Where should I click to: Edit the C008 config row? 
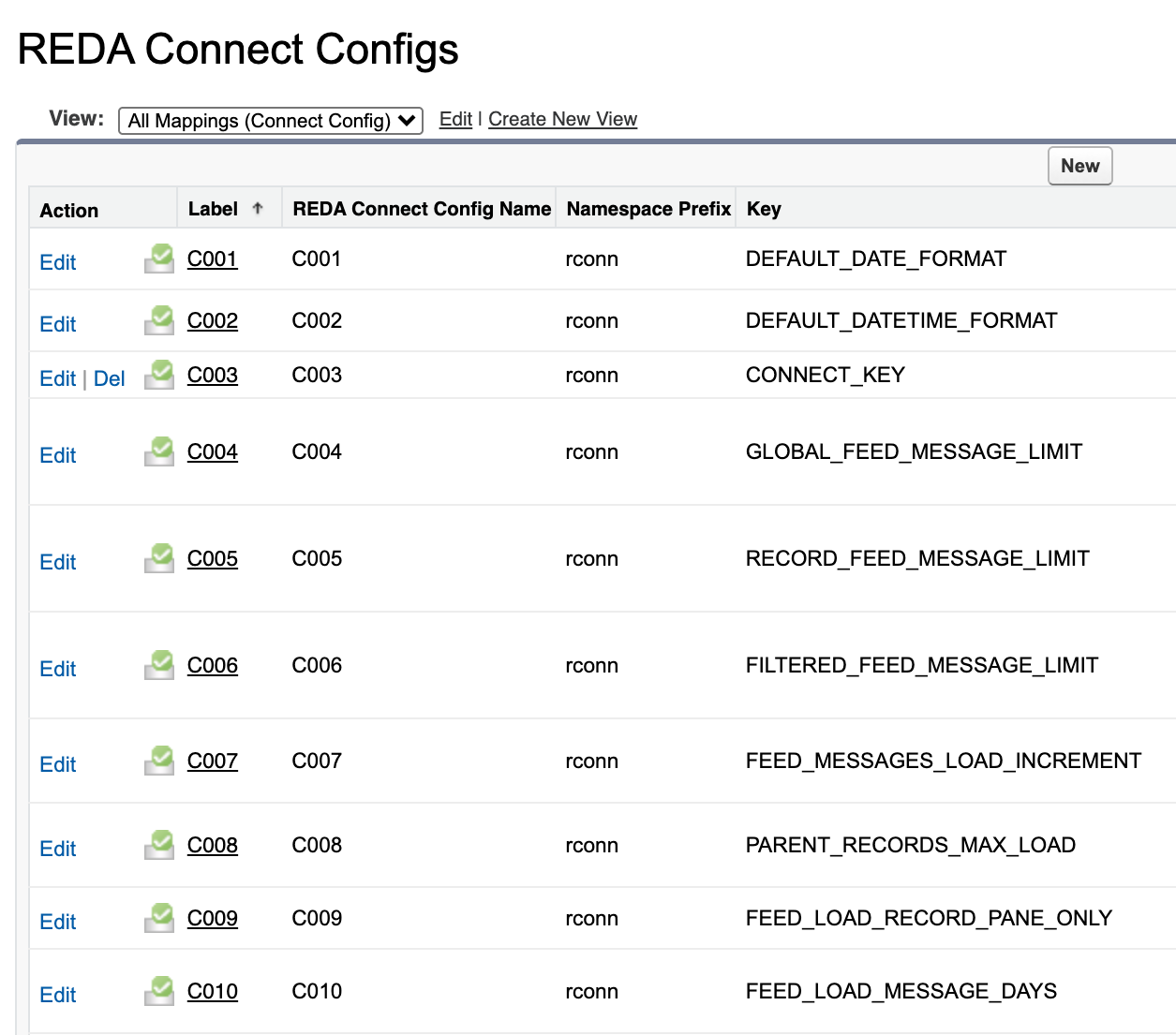click(x=58, y=849)
